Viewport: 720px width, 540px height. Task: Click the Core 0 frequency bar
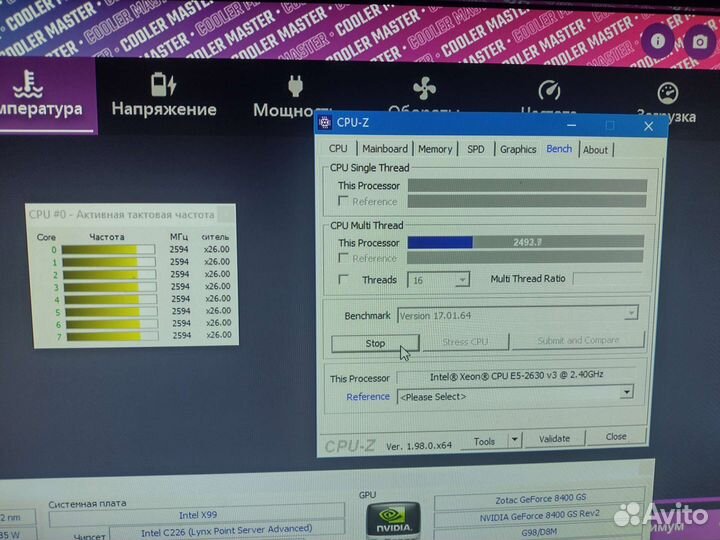coord(108,249)
